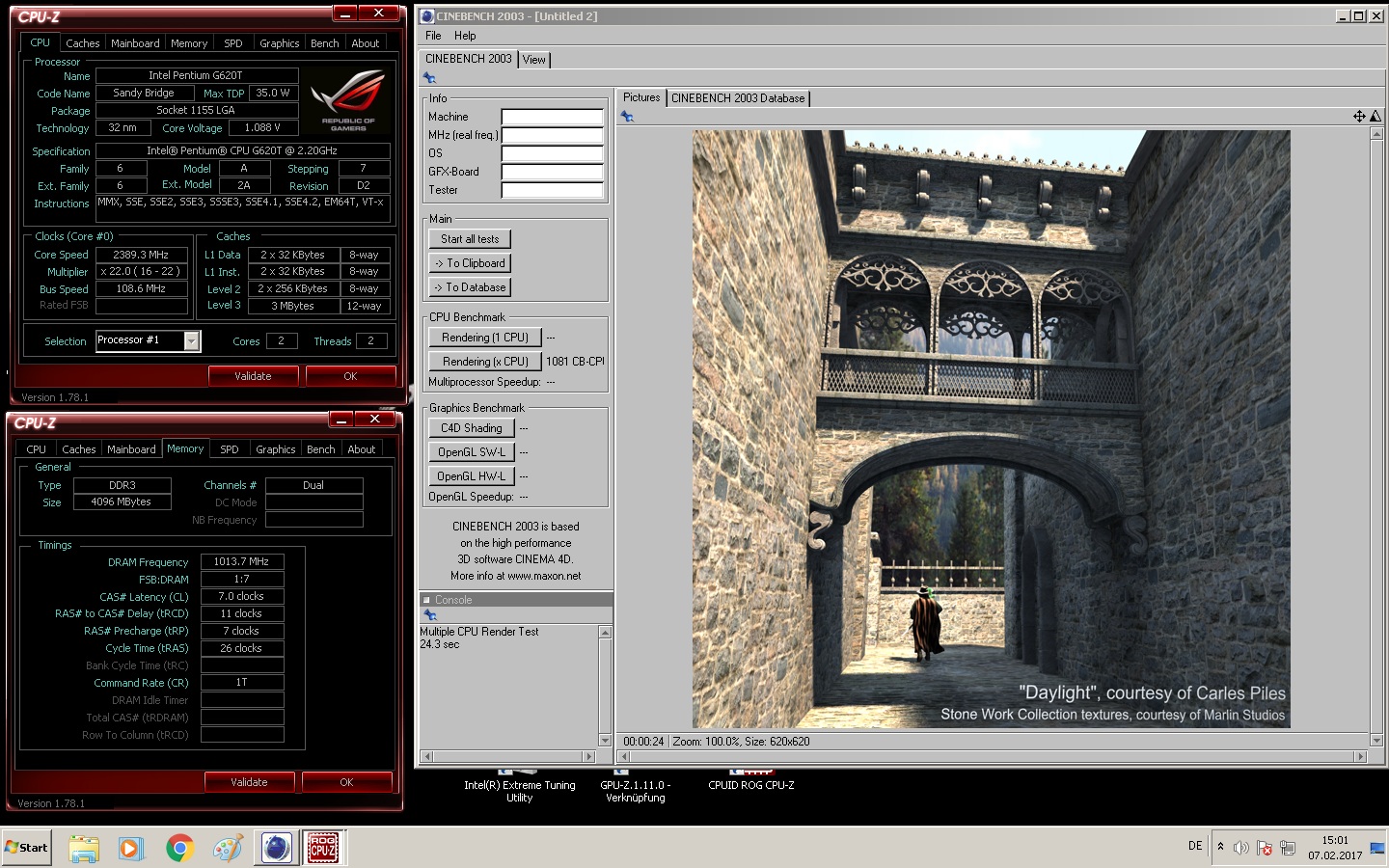Switch to CINEBENCH via its taskbar icon

pyautogui.click(x=277, y=848)
